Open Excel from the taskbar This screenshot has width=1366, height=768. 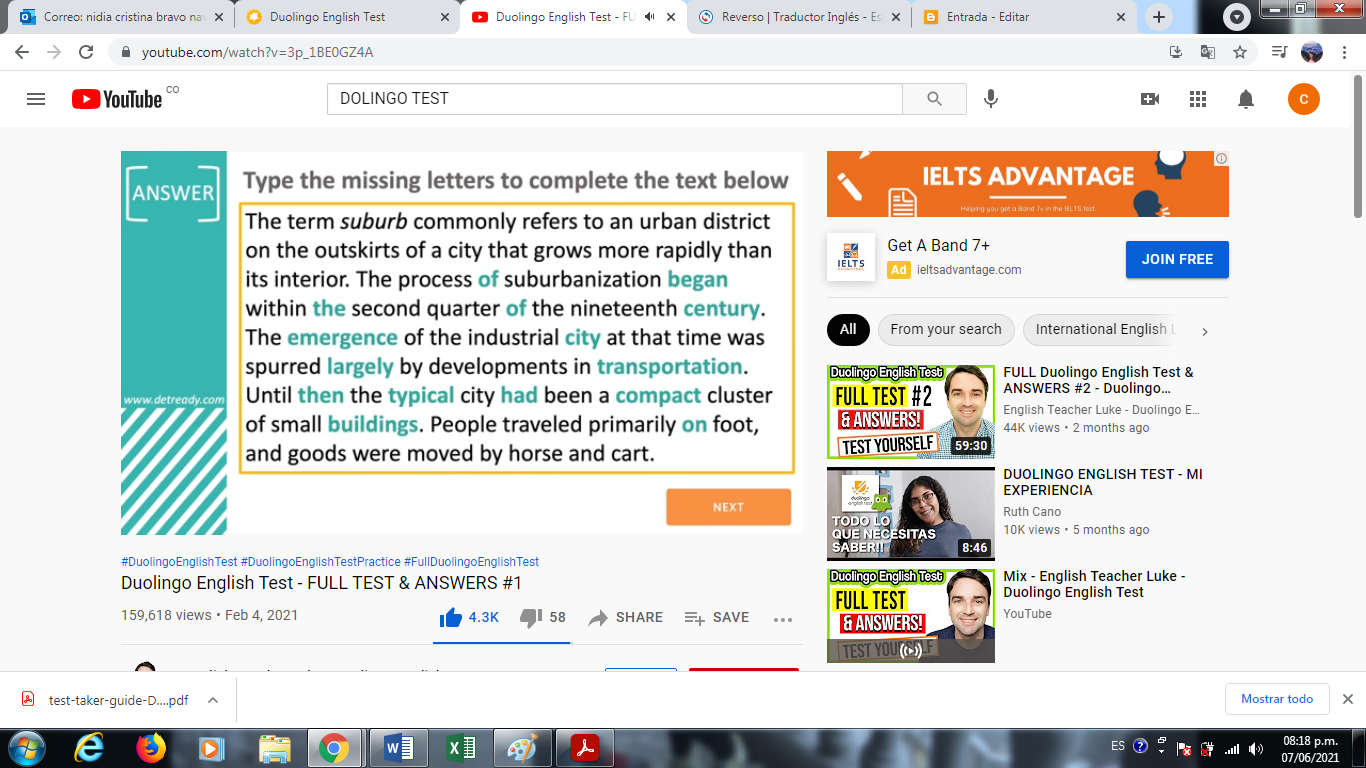tap(460, 748)
